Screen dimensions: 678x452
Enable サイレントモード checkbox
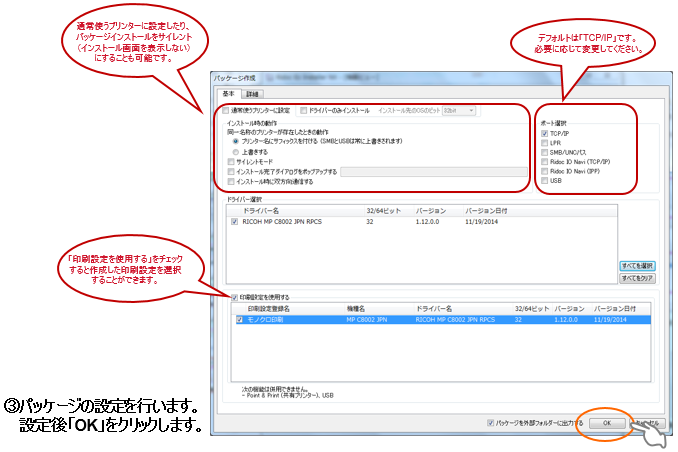[232, 162]
